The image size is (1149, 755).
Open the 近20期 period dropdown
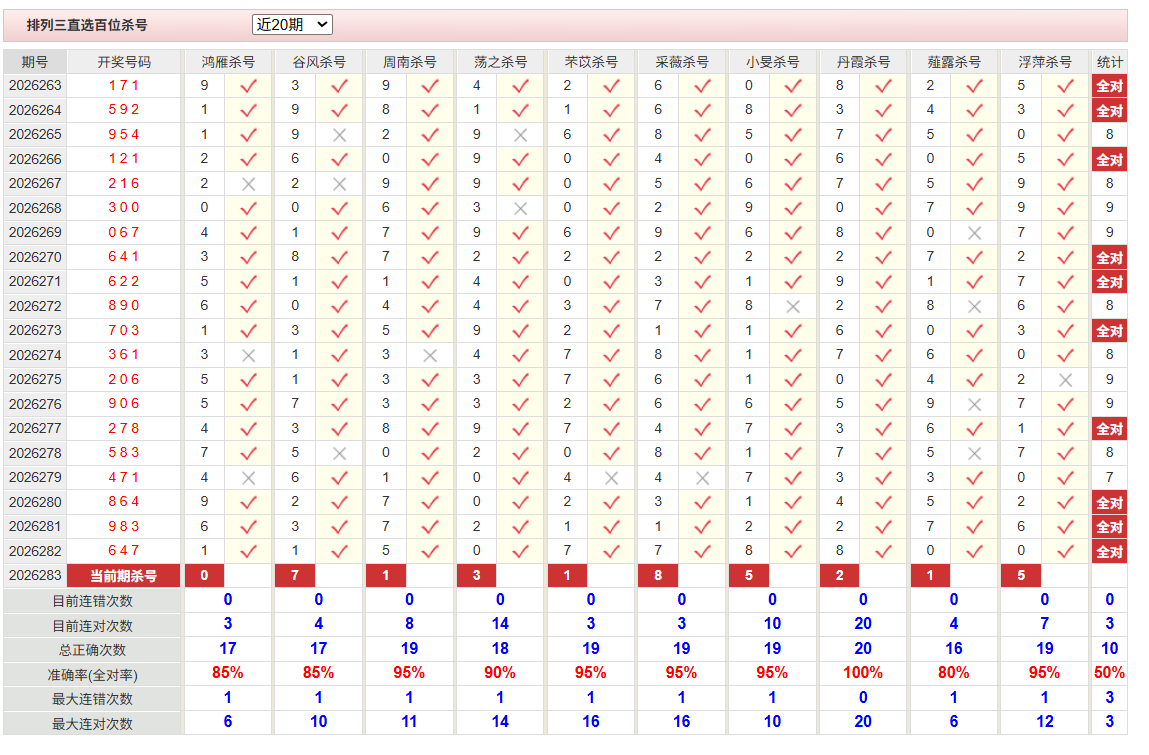292,25
